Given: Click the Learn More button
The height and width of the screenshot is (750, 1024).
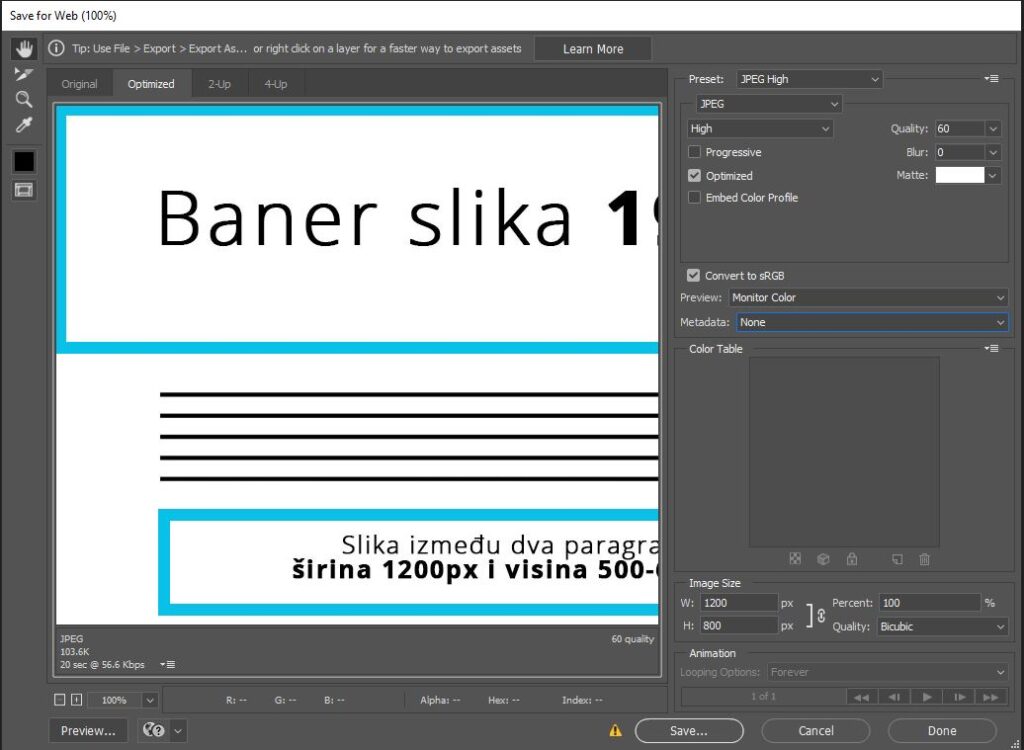Looking at the screenshot, I should [593, 49].
